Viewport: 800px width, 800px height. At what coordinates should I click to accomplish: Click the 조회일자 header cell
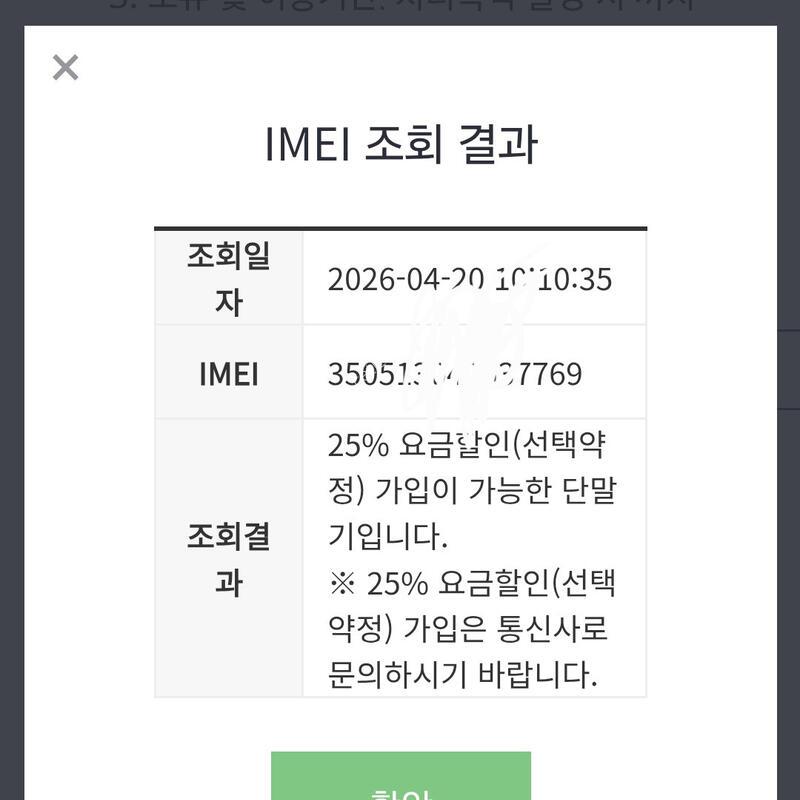pos(228,278)
